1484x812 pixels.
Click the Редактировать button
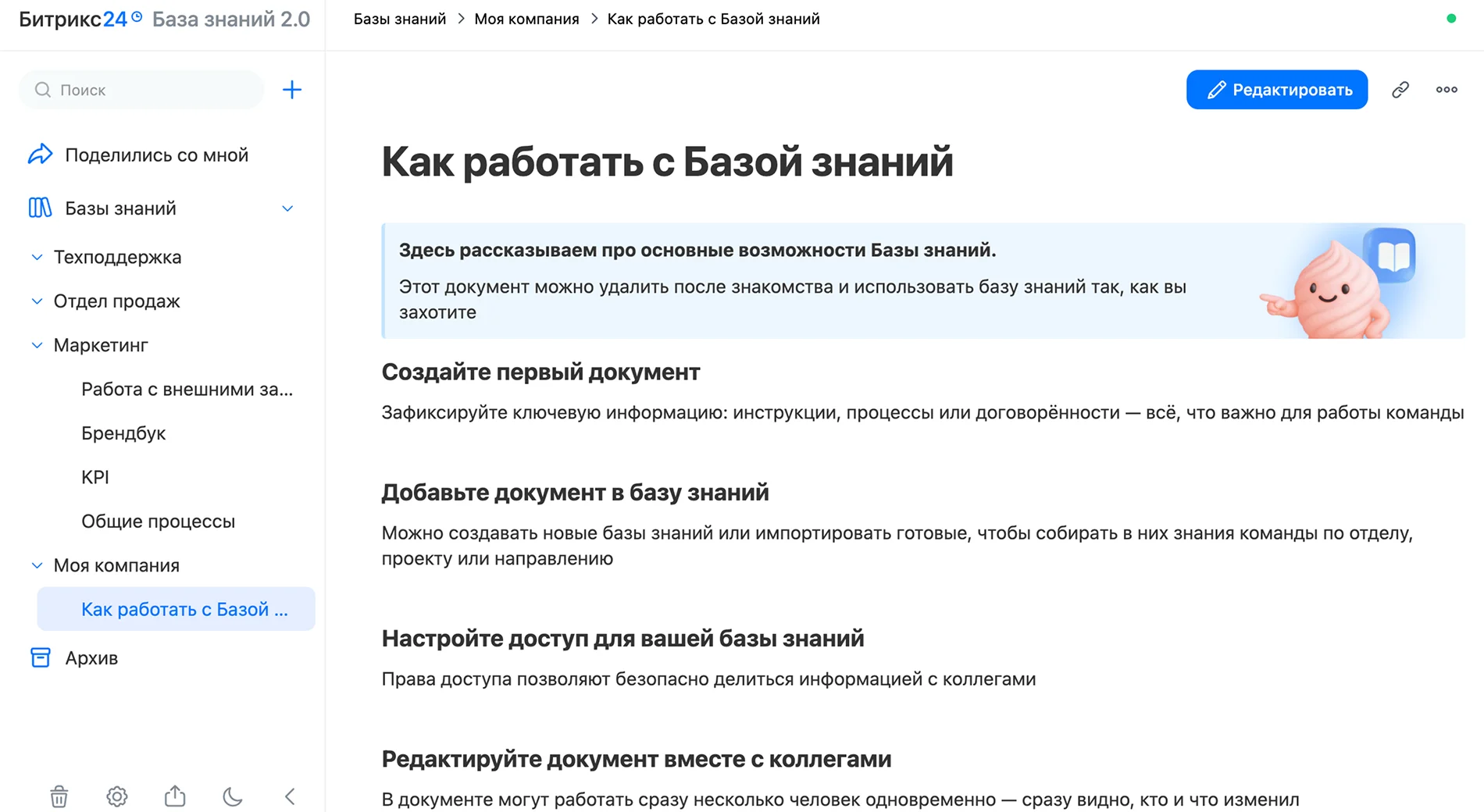[x=1277, y=90]
